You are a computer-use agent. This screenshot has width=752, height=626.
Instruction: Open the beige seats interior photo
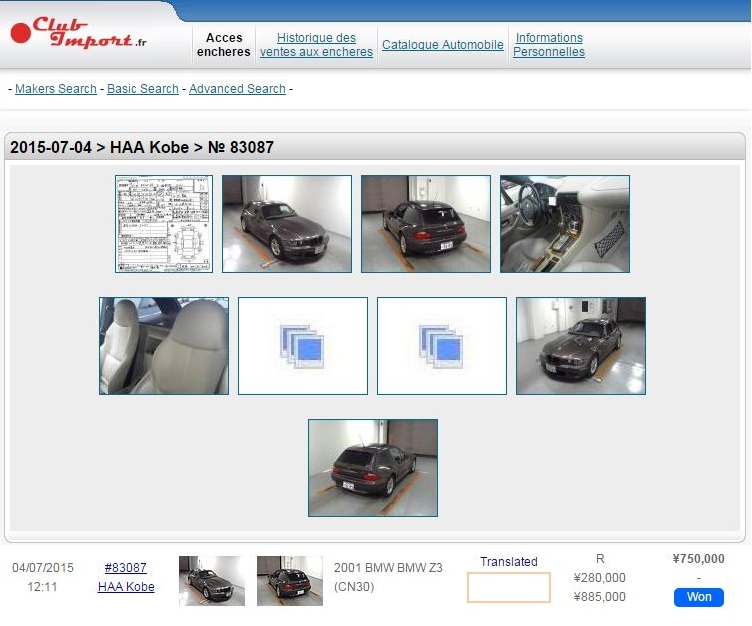tap(164, 346)
